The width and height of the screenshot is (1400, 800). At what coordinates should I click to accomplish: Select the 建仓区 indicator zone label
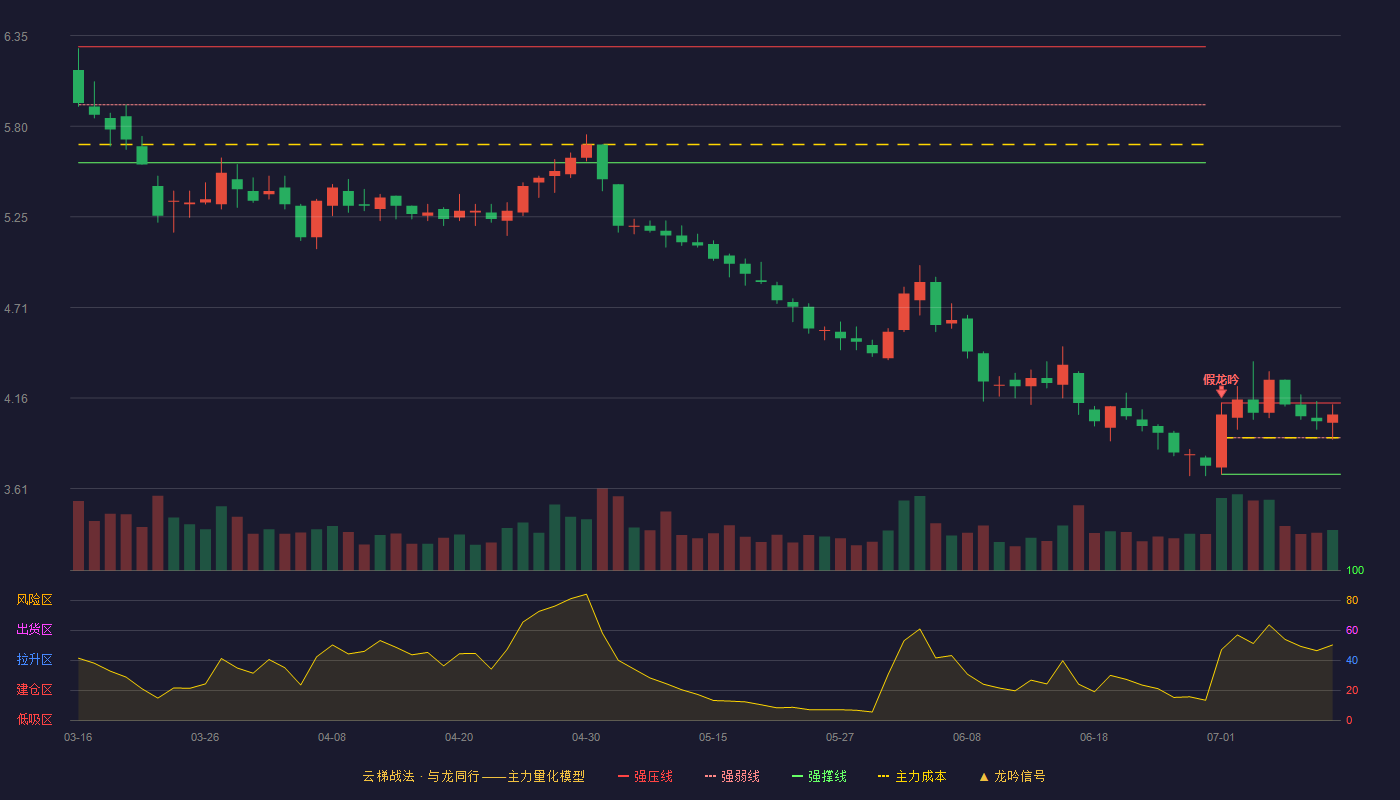(34, 690)
